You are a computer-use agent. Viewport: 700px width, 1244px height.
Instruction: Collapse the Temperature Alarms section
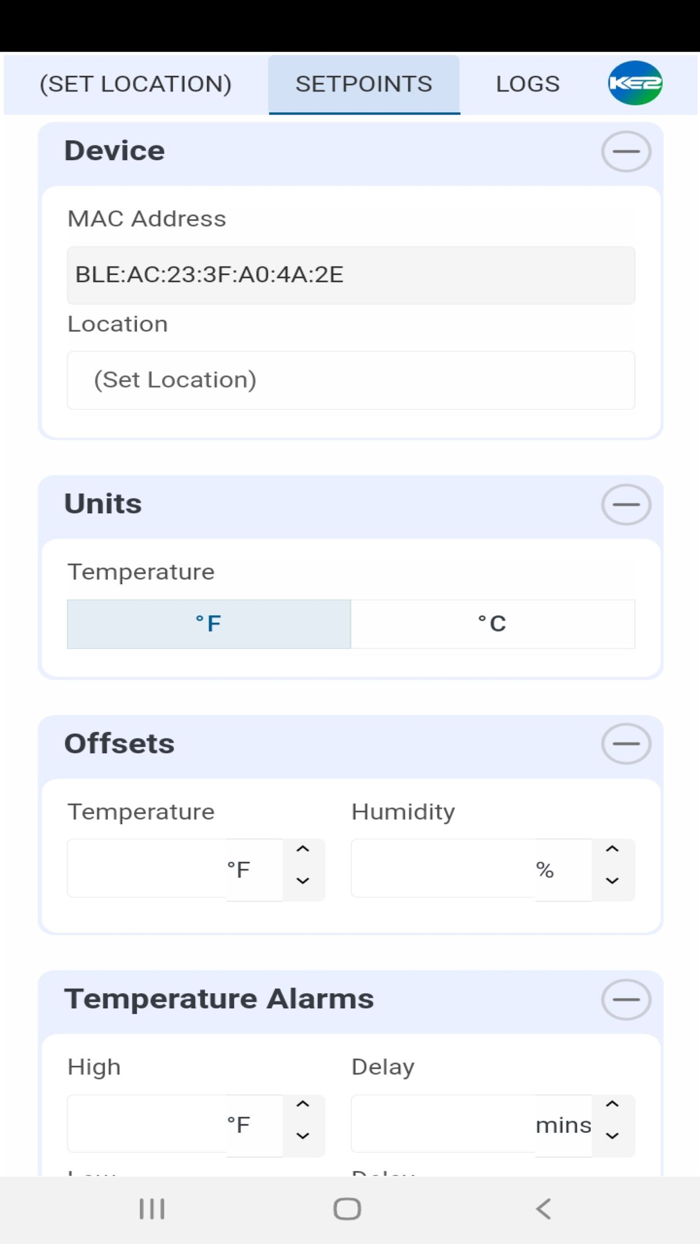click(x=625, y=999)
